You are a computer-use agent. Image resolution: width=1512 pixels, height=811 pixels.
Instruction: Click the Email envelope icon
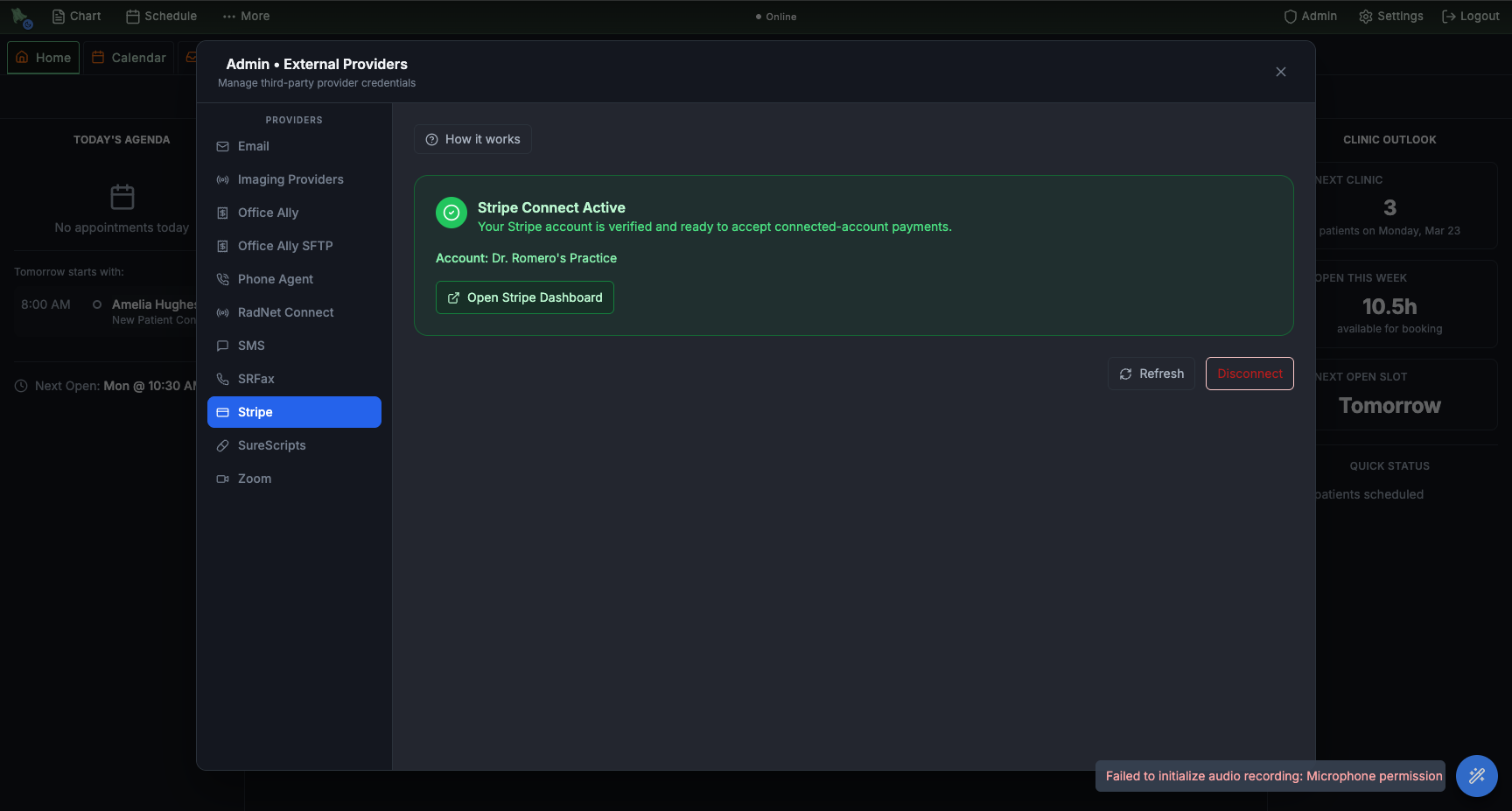223,147
